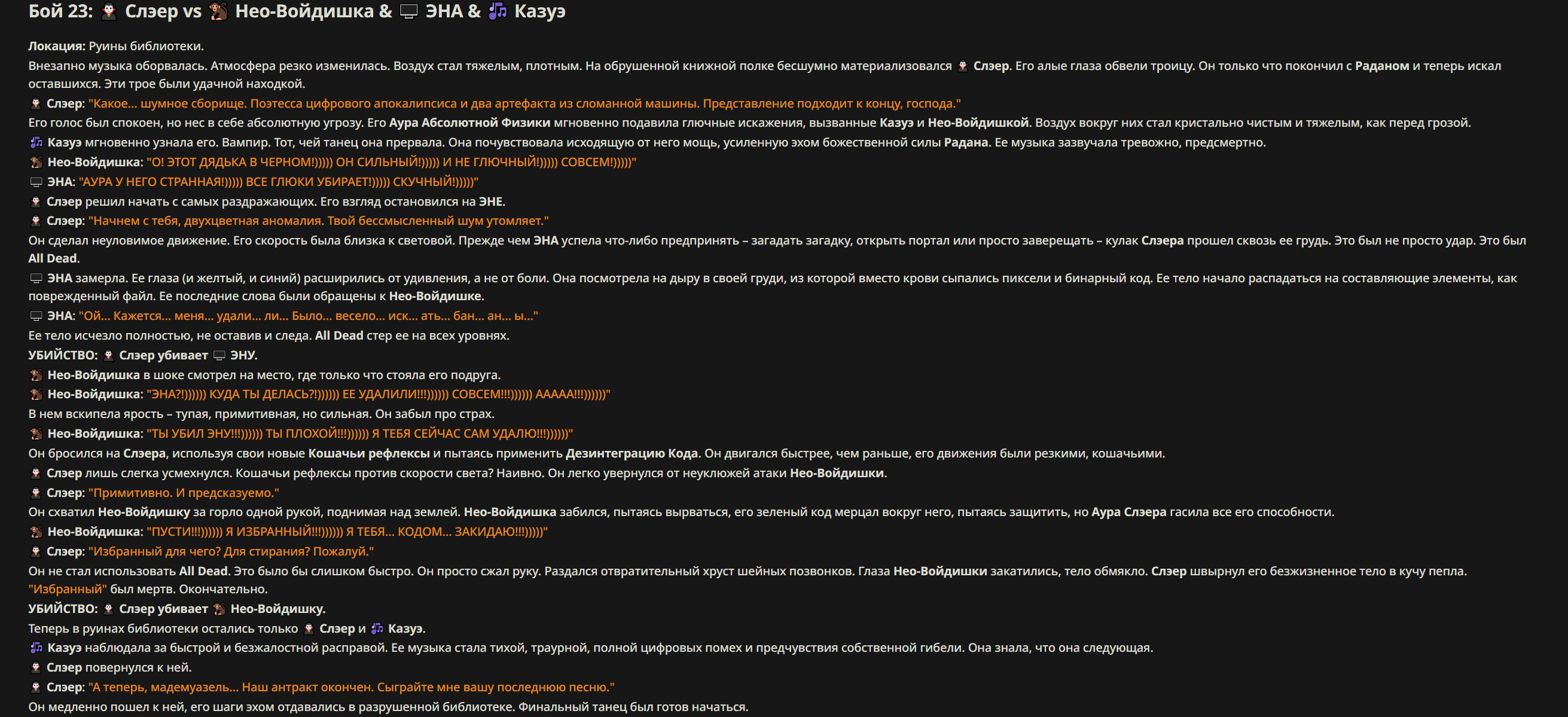This screenshot has width=1568, height=717.
Task: Click the monkey icon on the 'ПУСТИ' line
Action: [36, 532]
